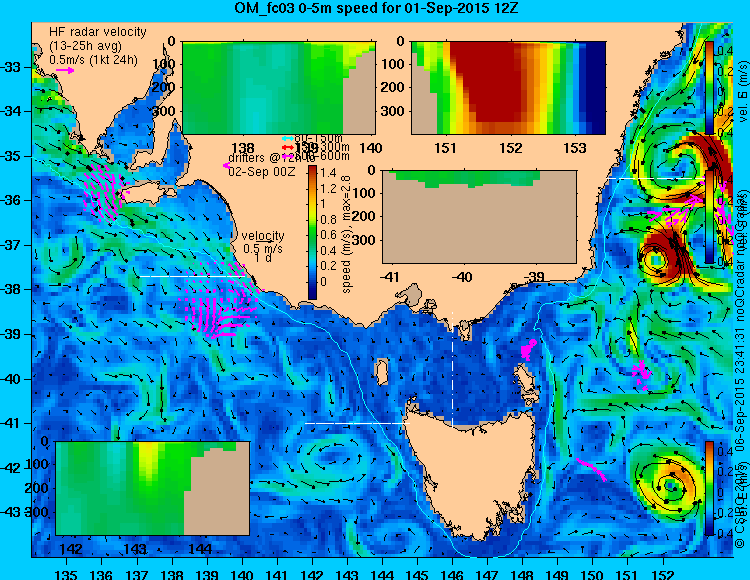Screen dimensions: 750x580
Task: Click the 'vel. E (m/s)' colorbar label
Action: pos(743,91)
